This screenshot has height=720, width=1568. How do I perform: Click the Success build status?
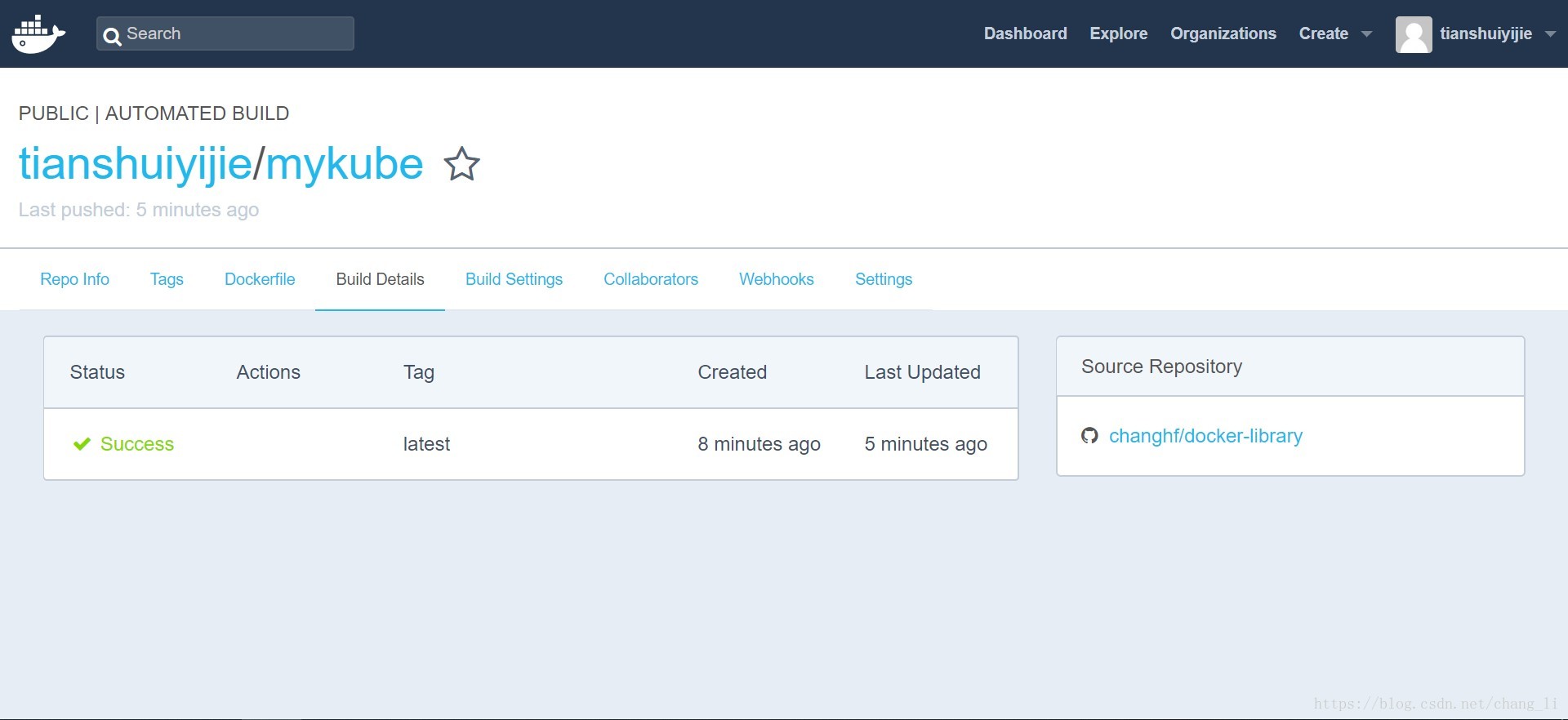tap(136, 444)
